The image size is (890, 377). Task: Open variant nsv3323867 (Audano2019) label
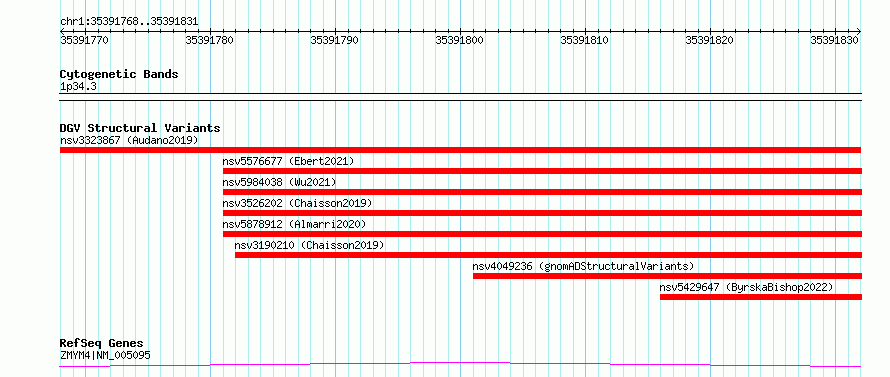(129, 140)
